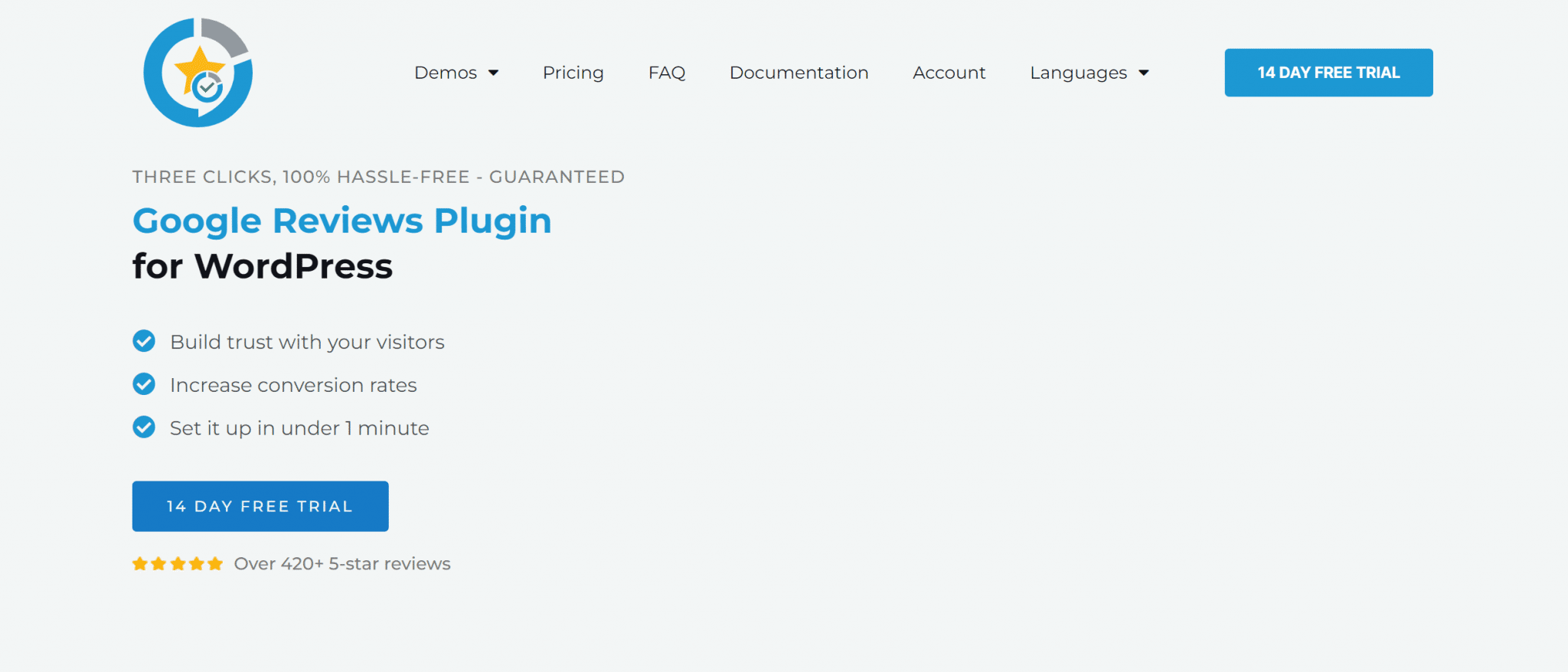Click checkmark icon beside Increase conversion rates
The image size is (1568, 672).
[x=144, y=383]
